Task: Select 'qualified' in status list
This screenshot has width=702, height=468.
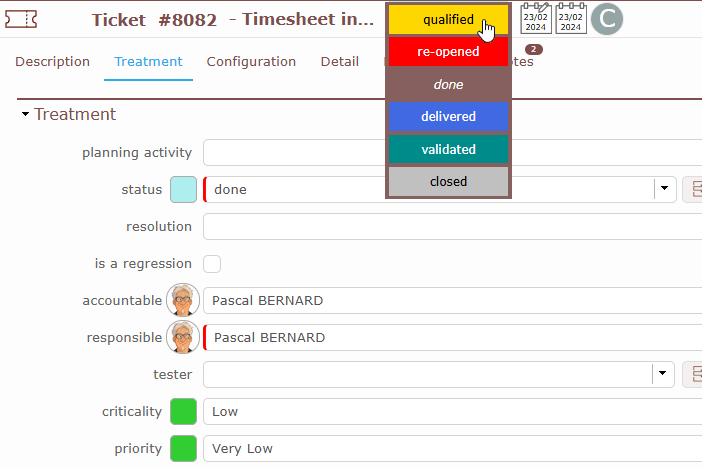Action: 448,19
